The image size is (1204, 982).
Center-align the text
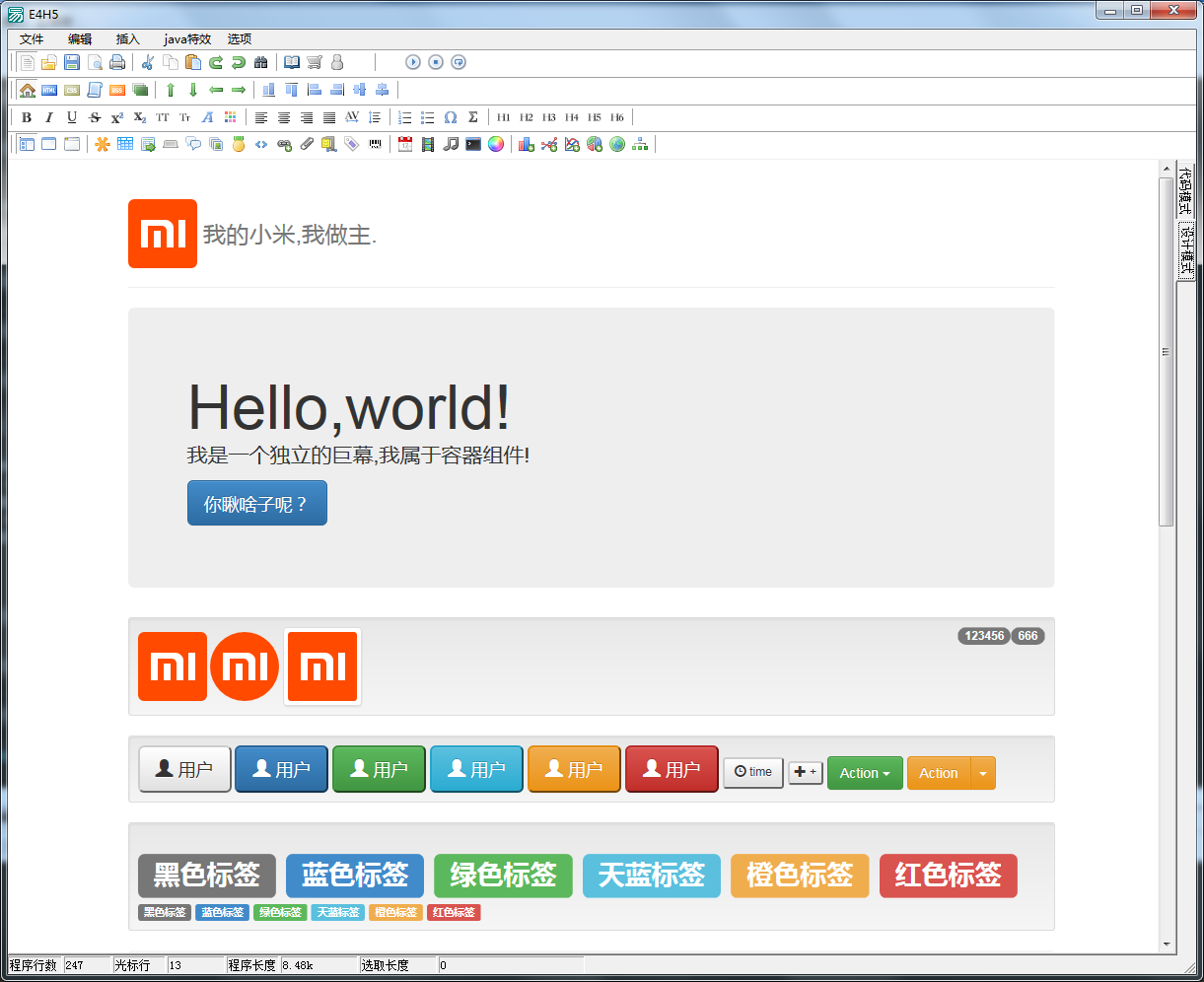[x=284, y=117]
